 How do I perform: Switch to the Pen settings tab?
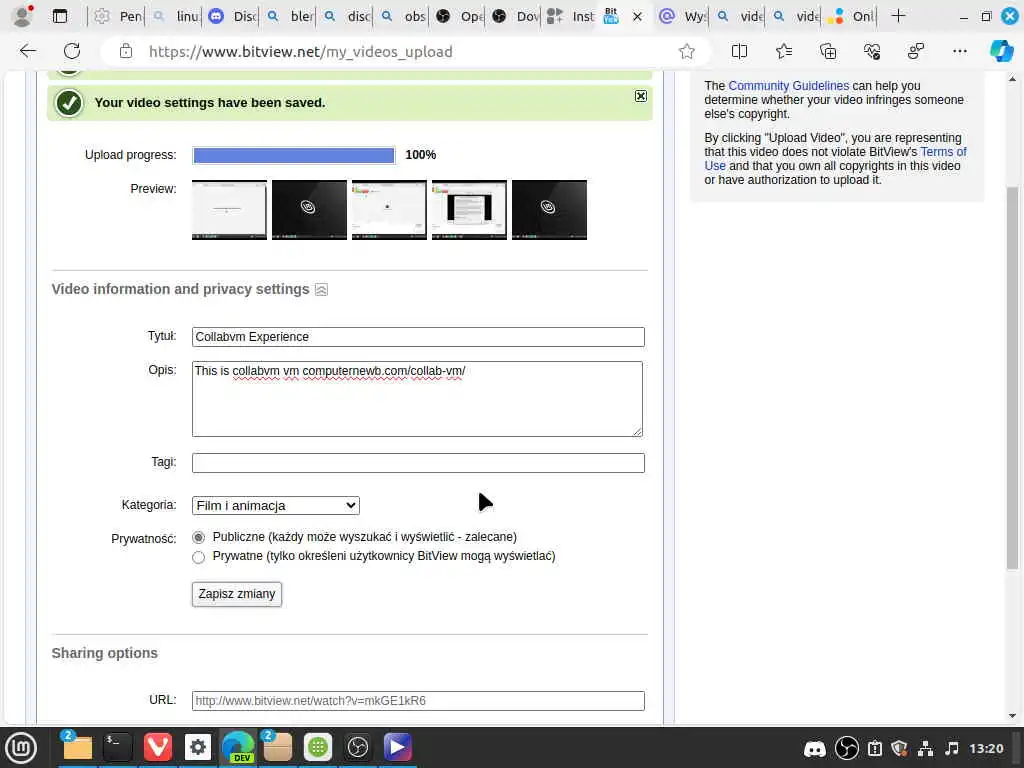point(118,16)
